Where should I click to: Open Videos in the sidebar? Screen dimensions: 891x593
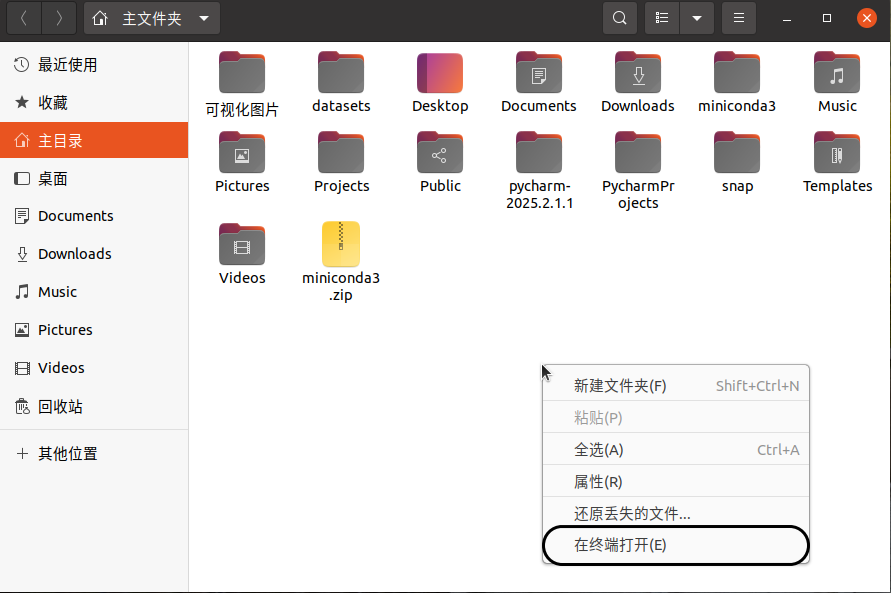(x=94, y=368)
